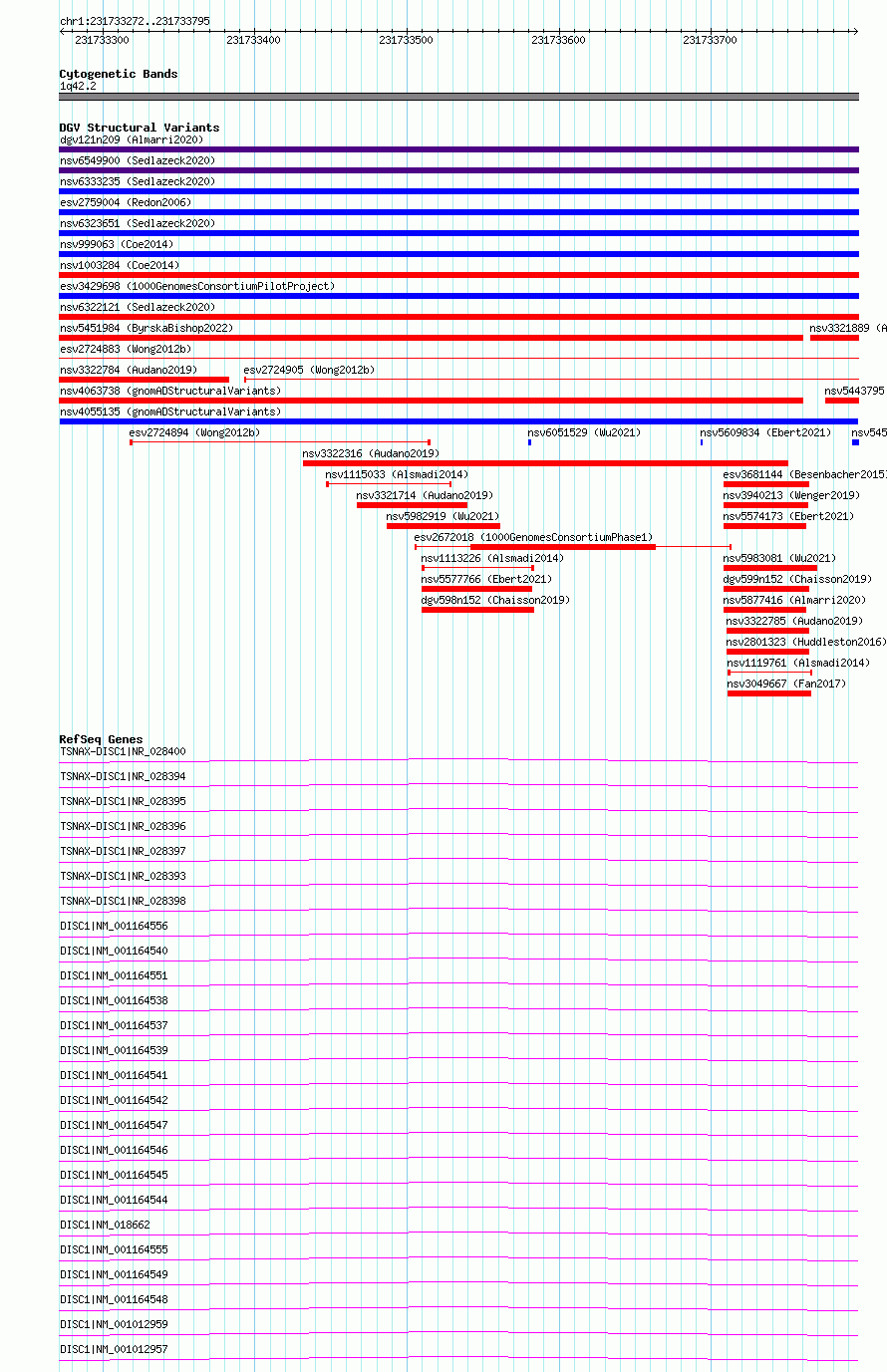Image resolution: width=887 pixels, height=1372 pixels.
Task: Open DISC1|NM_001164556 transcript
Action: point(458,936)
